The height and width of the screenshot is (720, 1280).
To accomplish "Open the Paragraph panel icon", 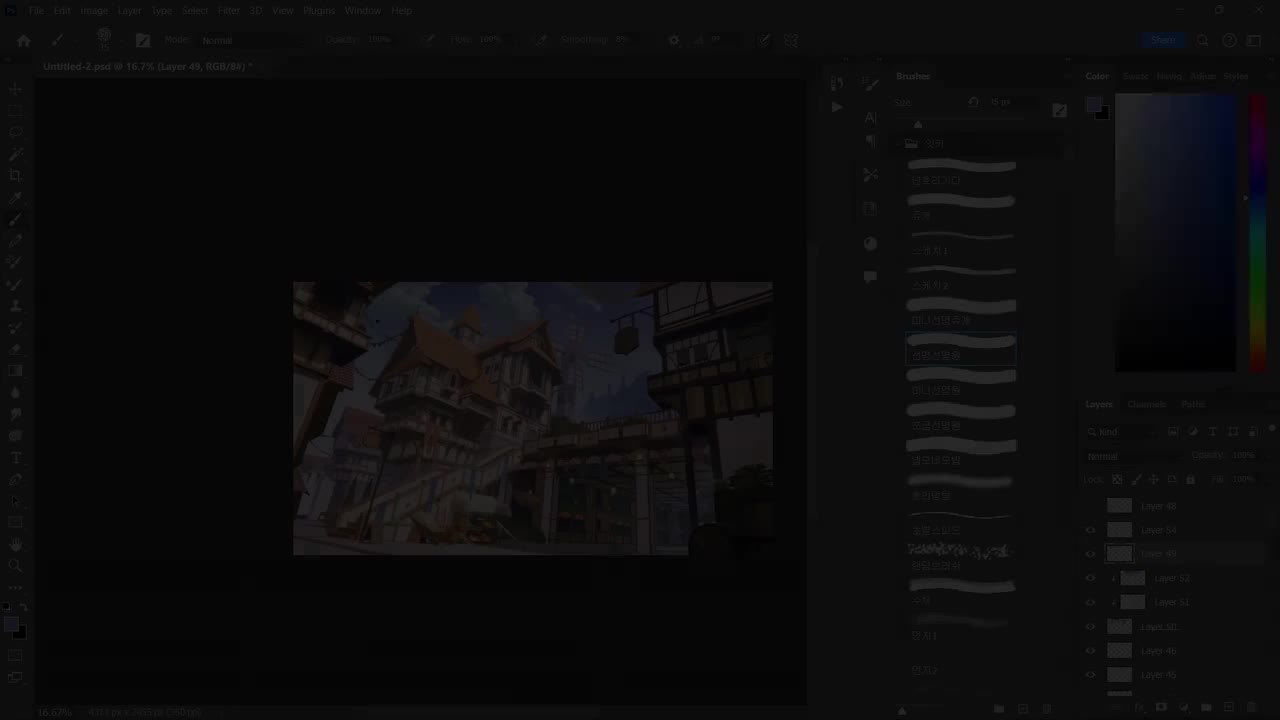I will coord(870,141).
